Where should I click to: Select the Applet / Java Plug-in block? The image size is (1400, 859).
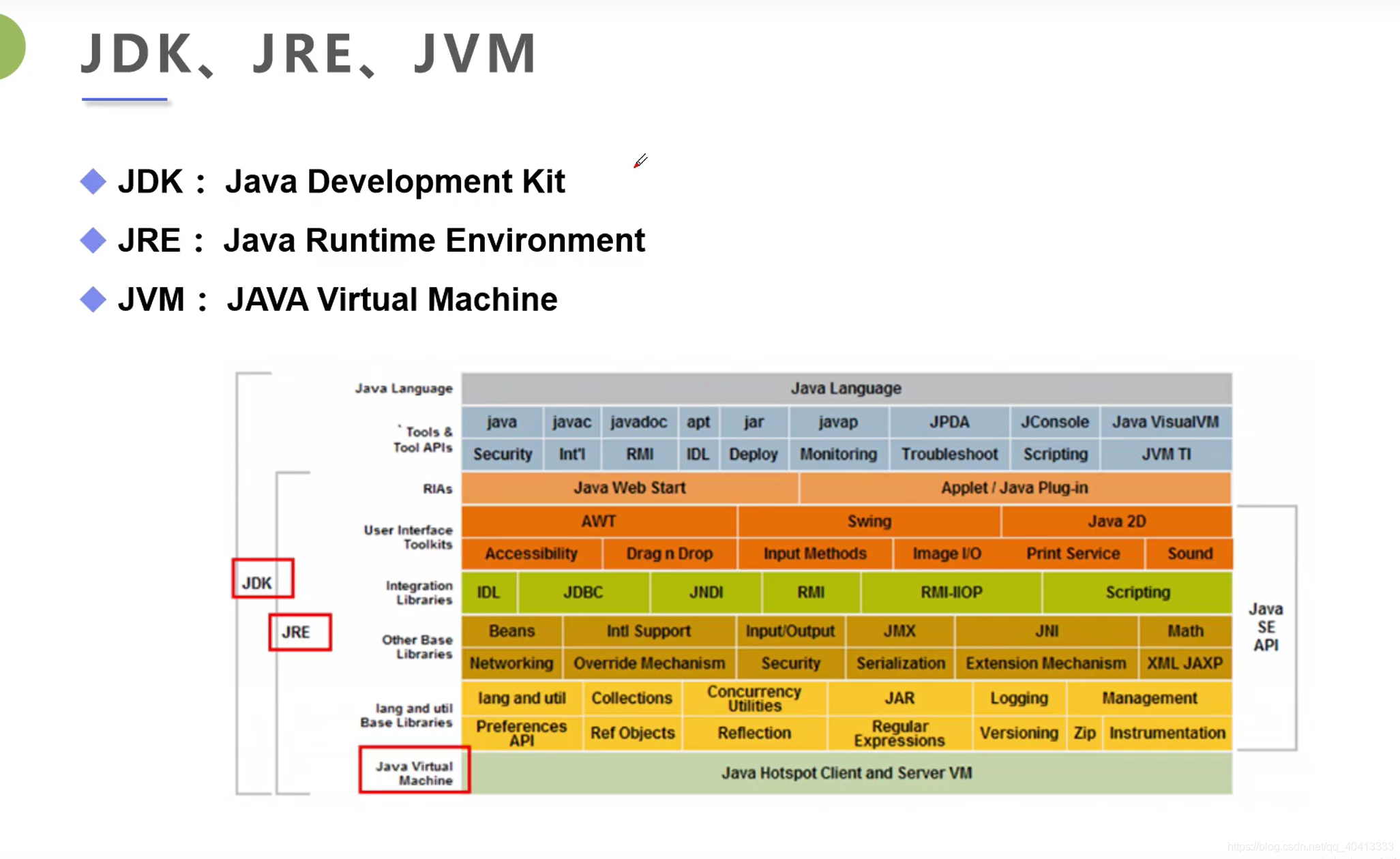(1014, 488)
